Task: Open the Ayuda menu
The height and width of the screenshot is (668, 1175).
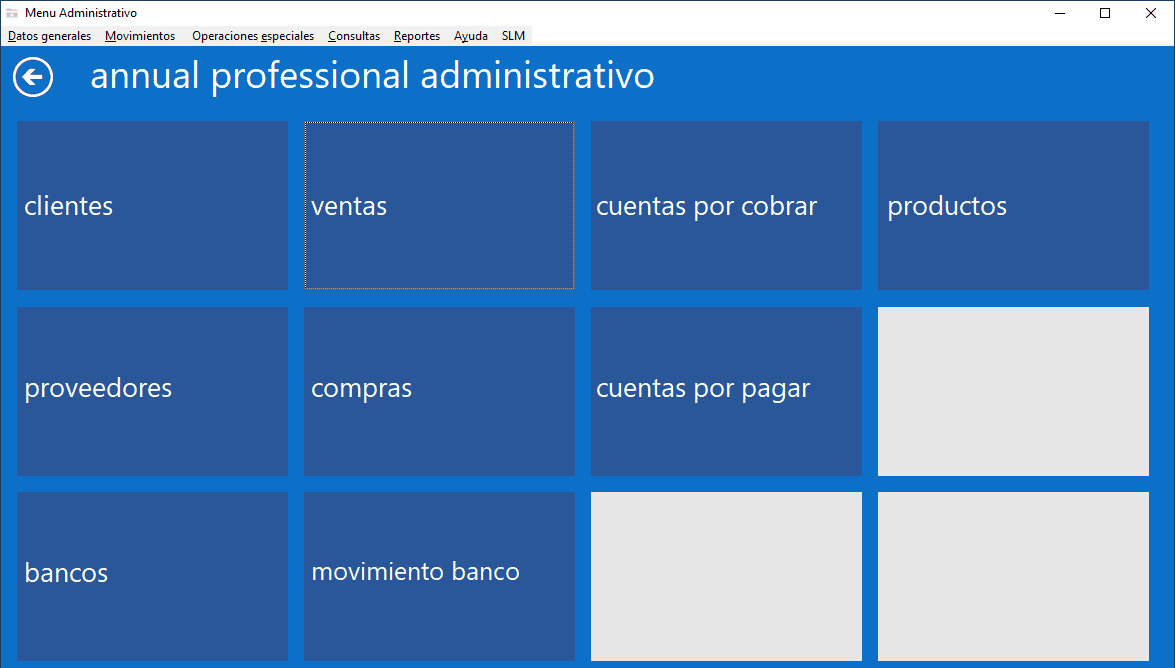Action: tap(471, 36)
